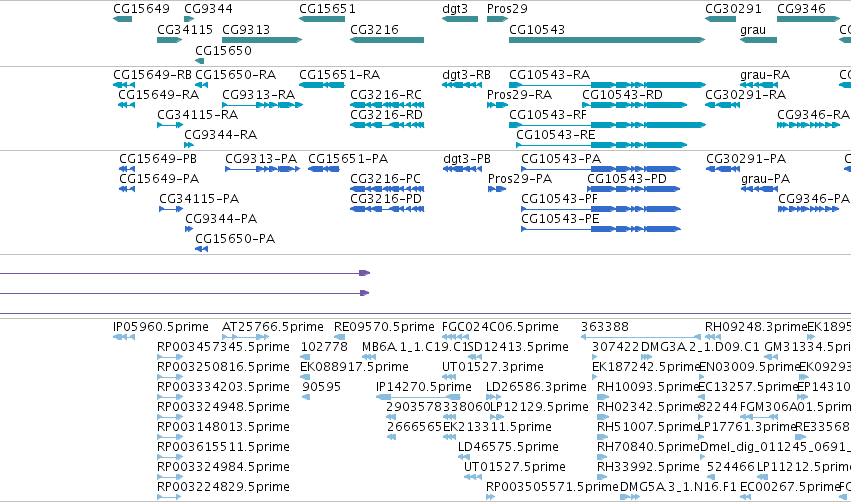The width and height of the screenshot is (851, 502).
Task: Click the 363388 feature label
Action: click(605, 327)
